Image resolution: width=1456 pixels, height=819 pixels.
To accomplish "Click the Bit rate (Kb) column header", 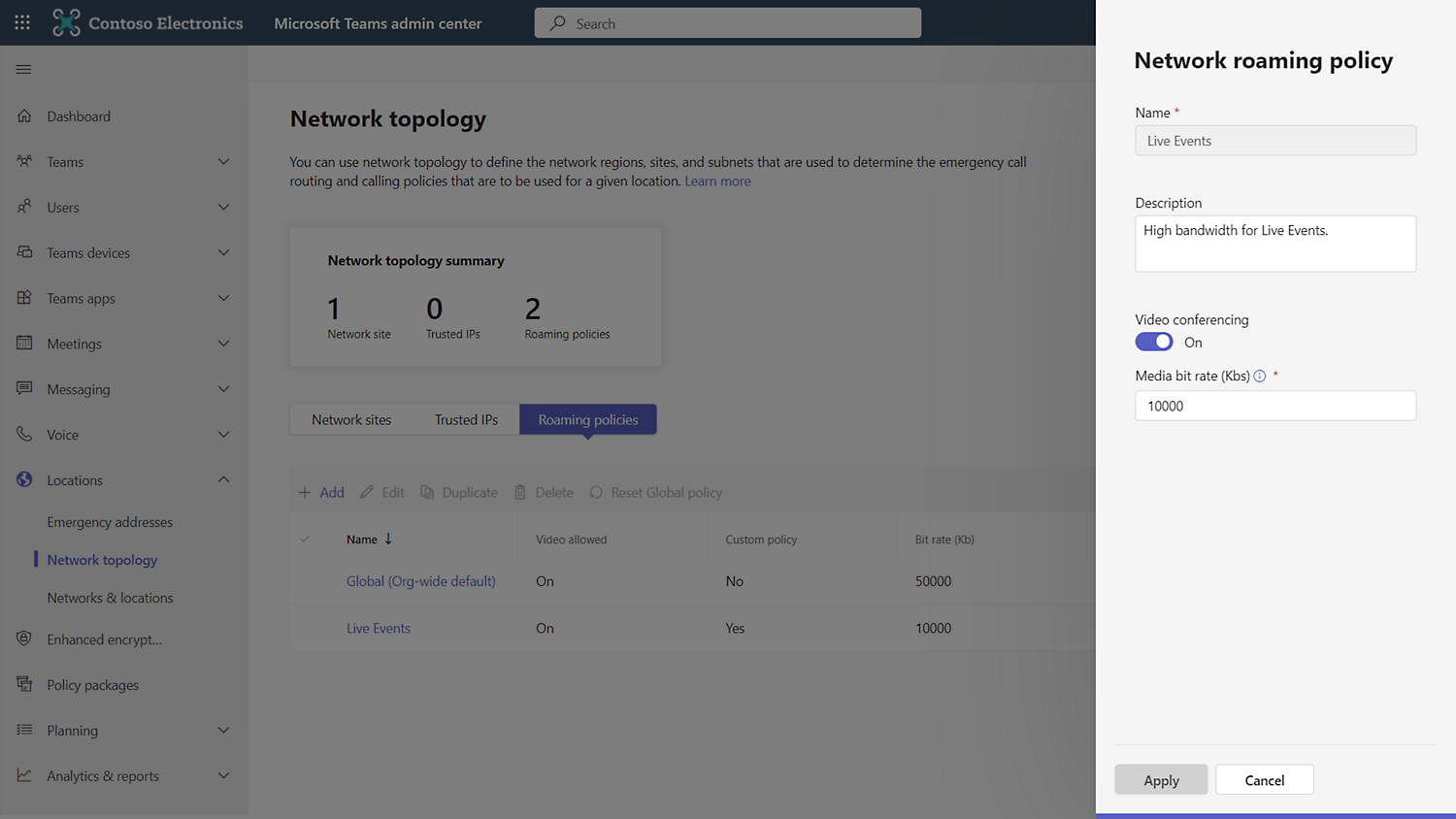I will click(x=944, y=540).
